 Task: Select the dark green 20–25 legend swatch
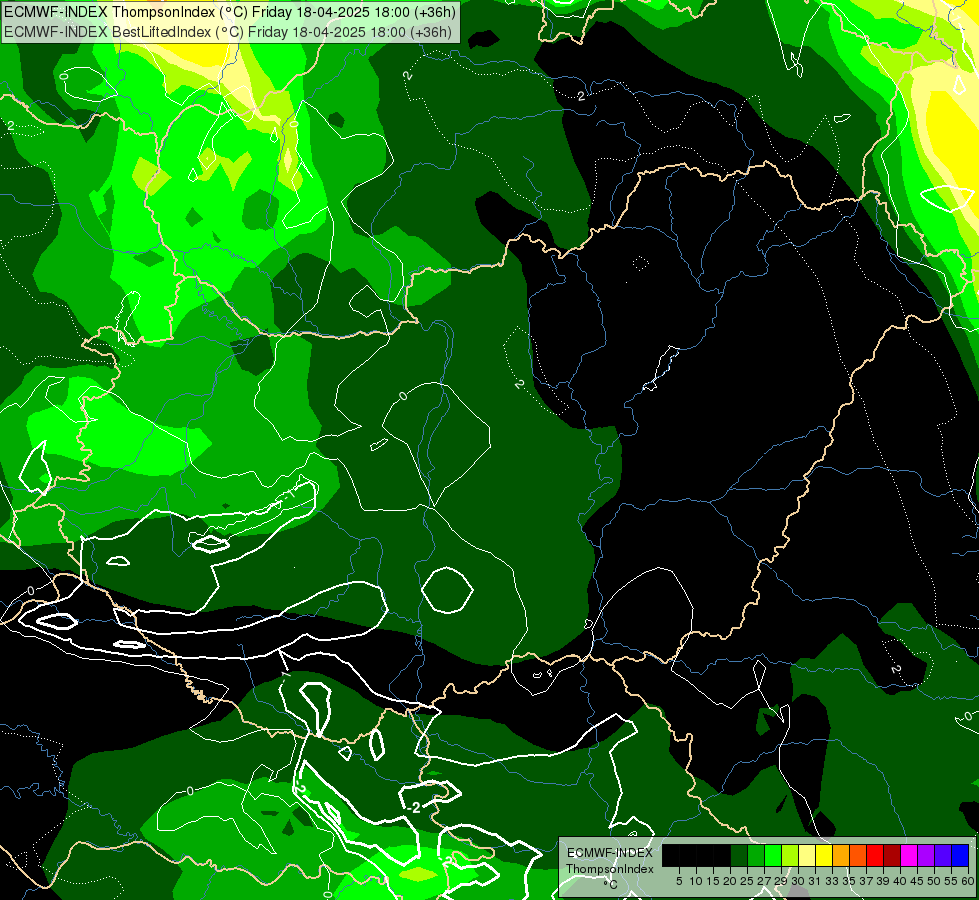739,855
